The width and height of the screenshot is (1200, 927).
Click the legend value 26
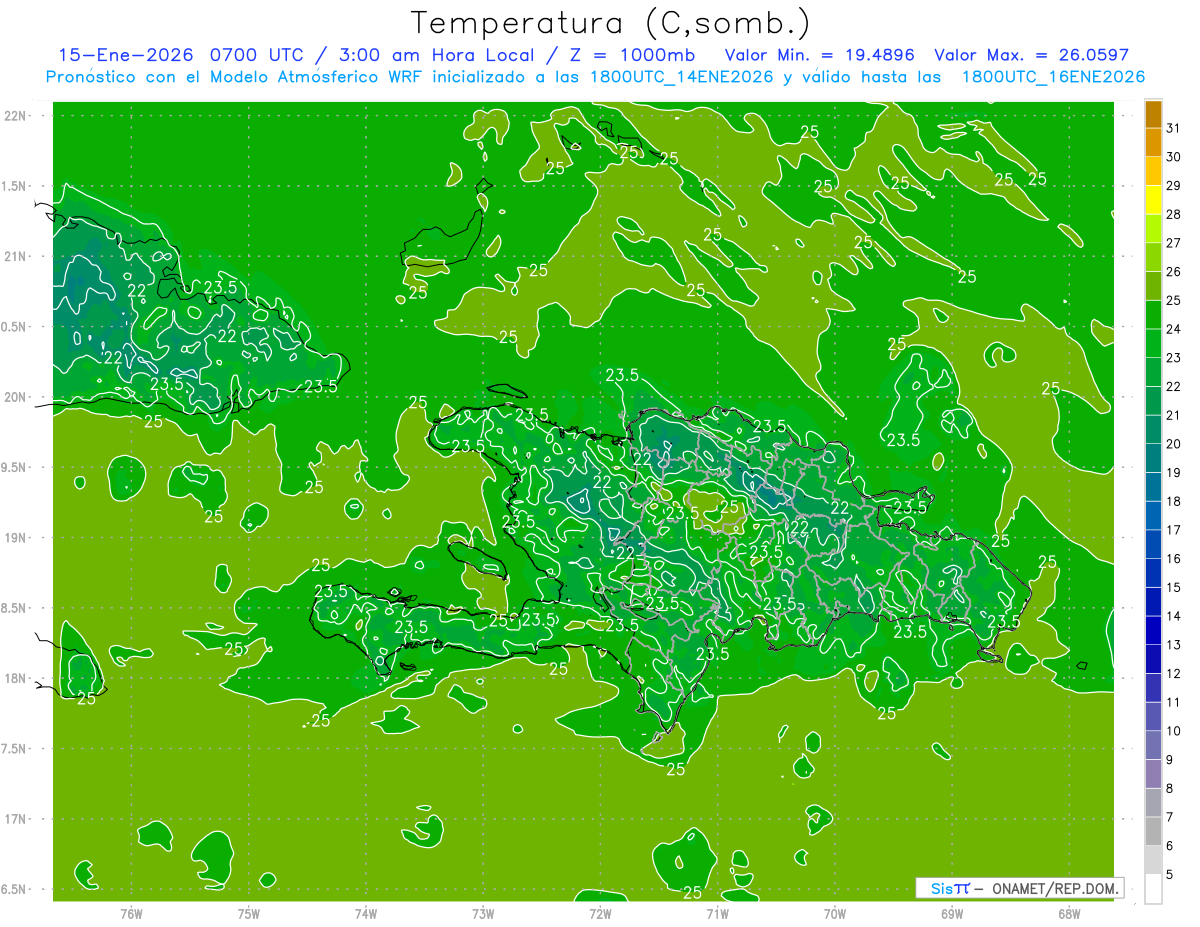[x=1173, y=272]
